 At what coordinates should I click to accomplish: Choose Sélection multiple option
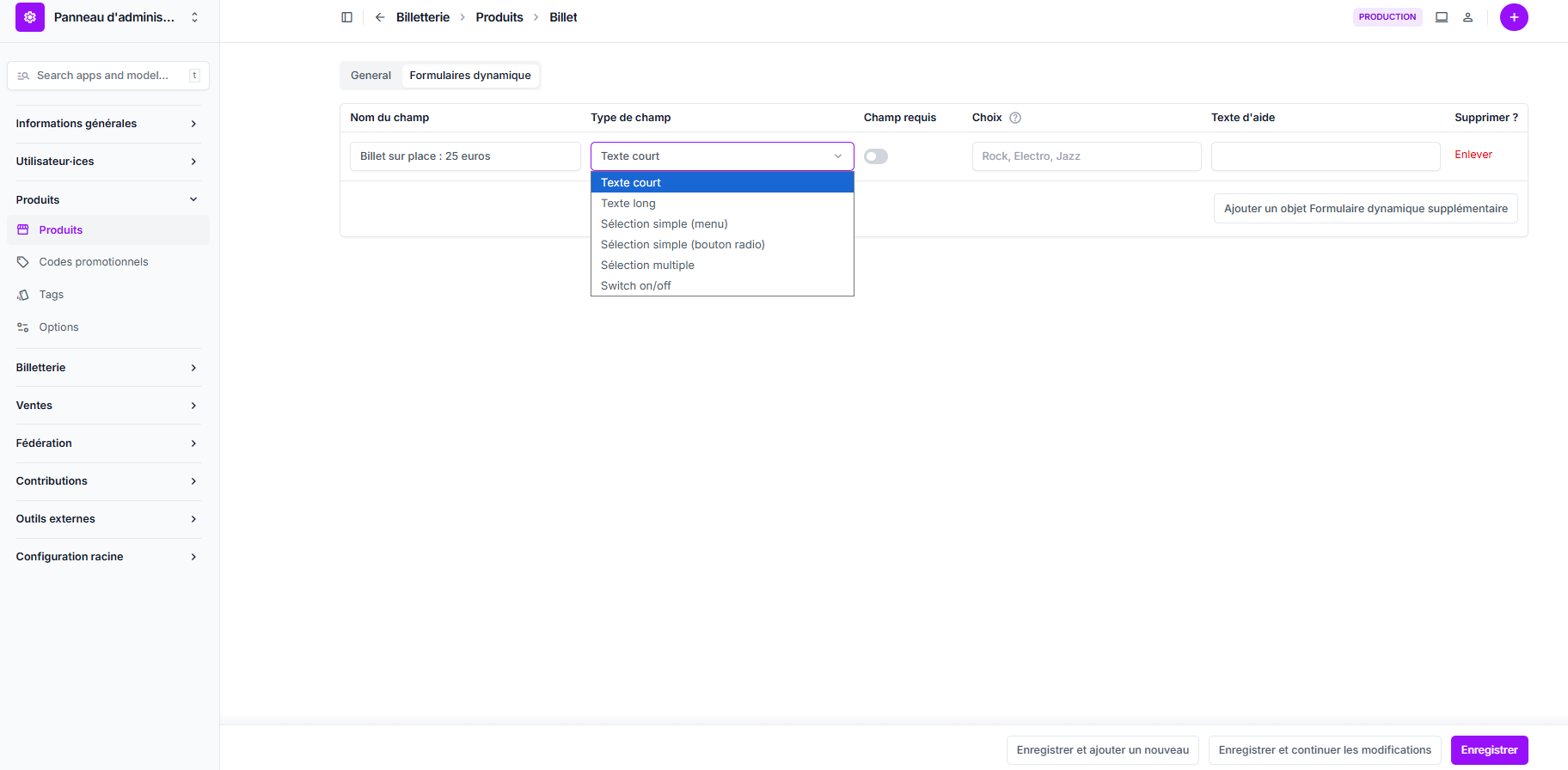click(x=647, y=266)
